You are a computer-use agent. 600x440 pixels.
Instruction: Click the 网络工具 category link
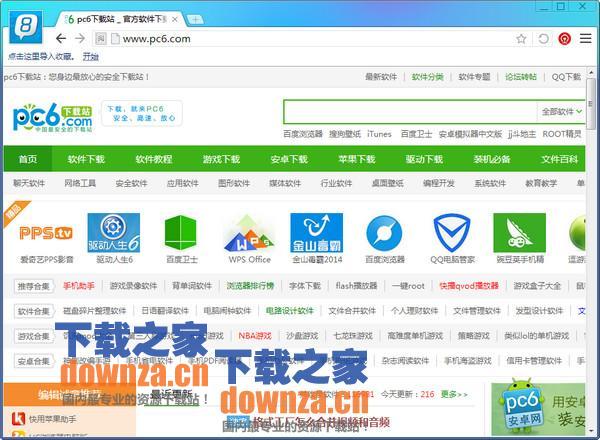[80, 183]
